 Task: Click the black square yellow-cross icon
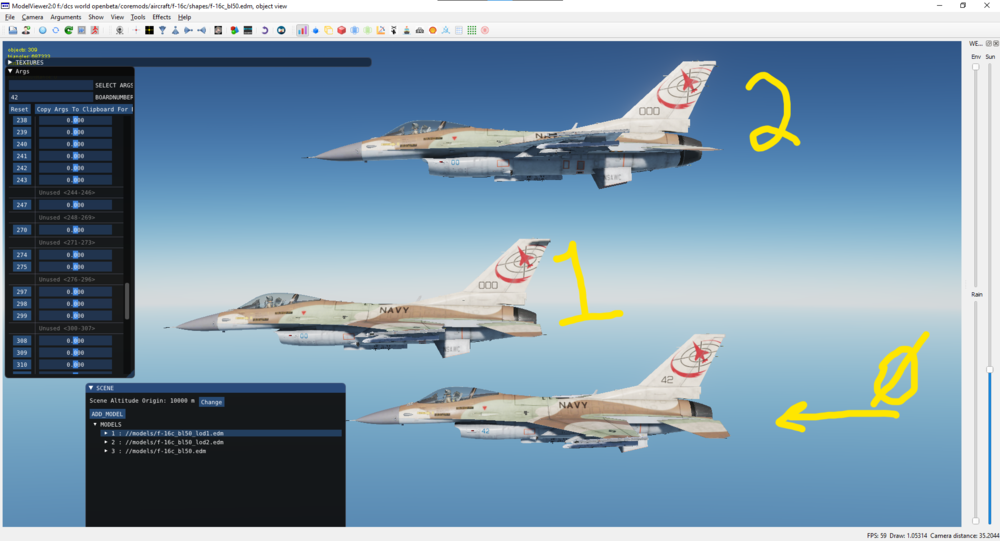coord(149,30)
